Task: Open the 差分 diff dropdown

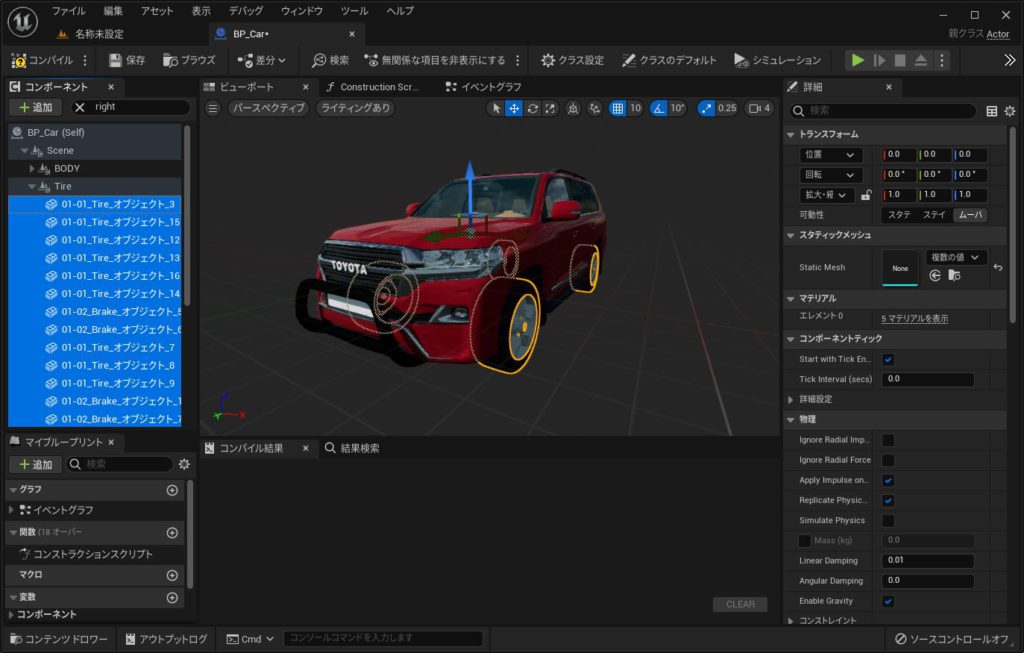Action: [262, 60]
